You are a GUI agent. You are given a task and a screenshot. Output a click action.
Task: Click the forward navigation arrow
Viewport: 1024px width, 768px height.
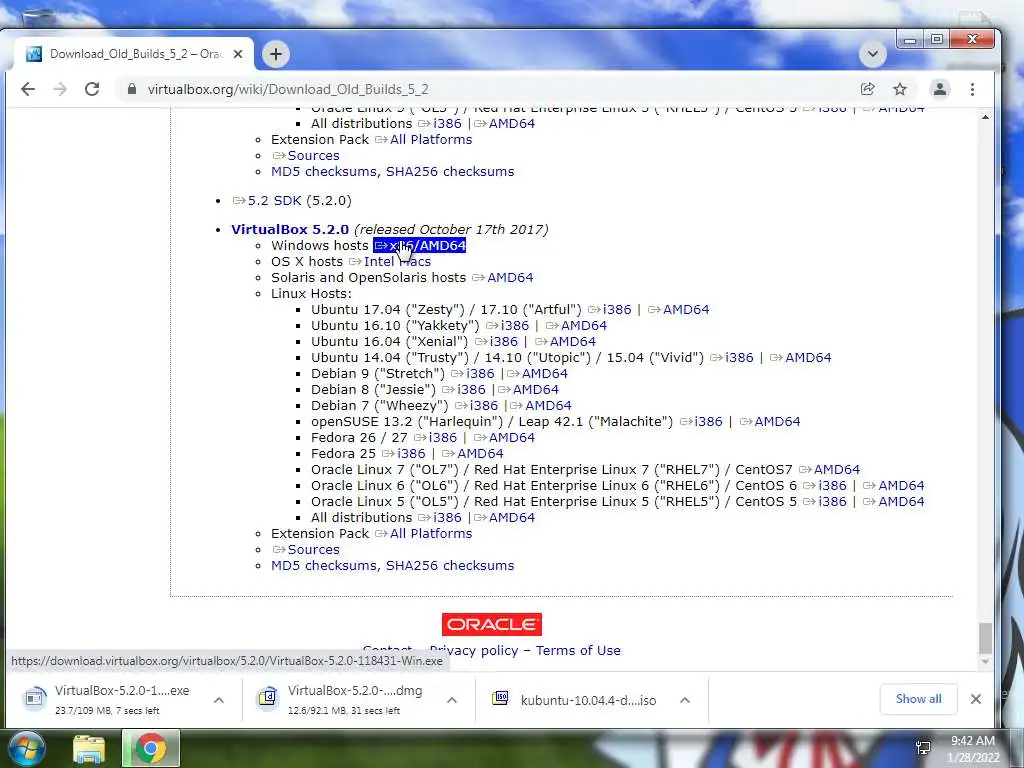tap(60, 89)
